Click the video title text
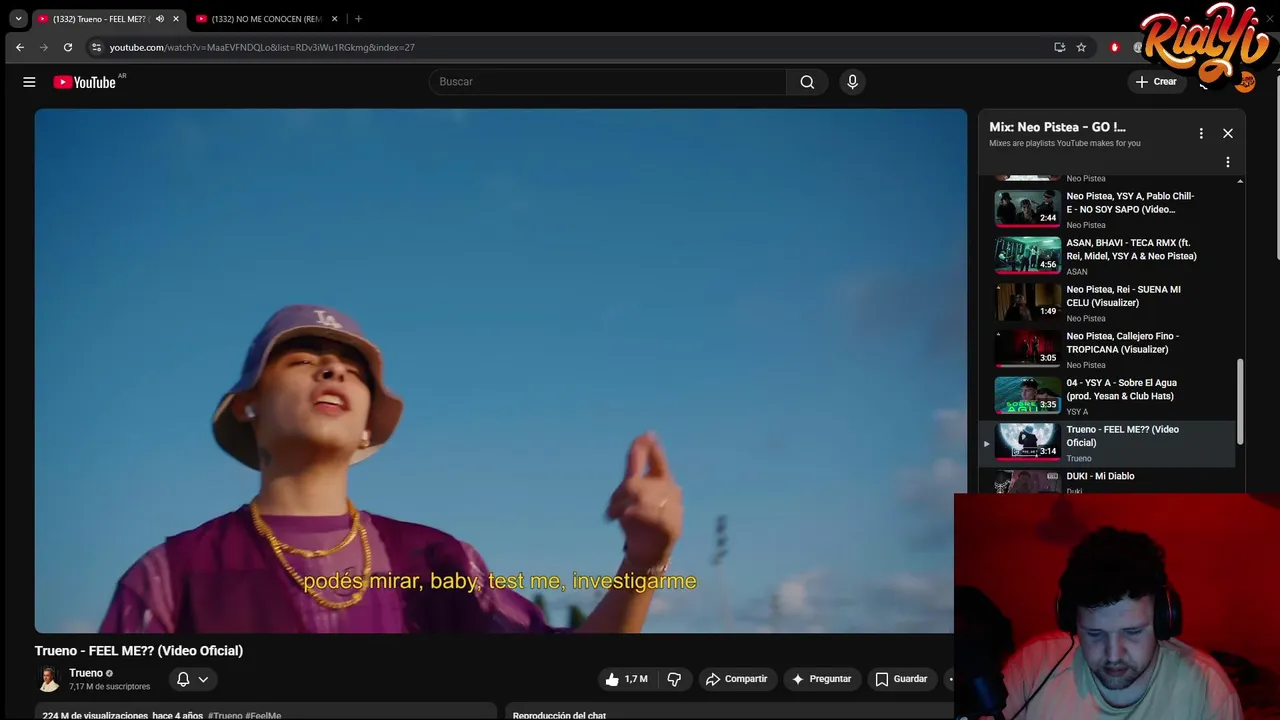Image resolution: width=1280 pixels, height=720 pixels. 139,651
